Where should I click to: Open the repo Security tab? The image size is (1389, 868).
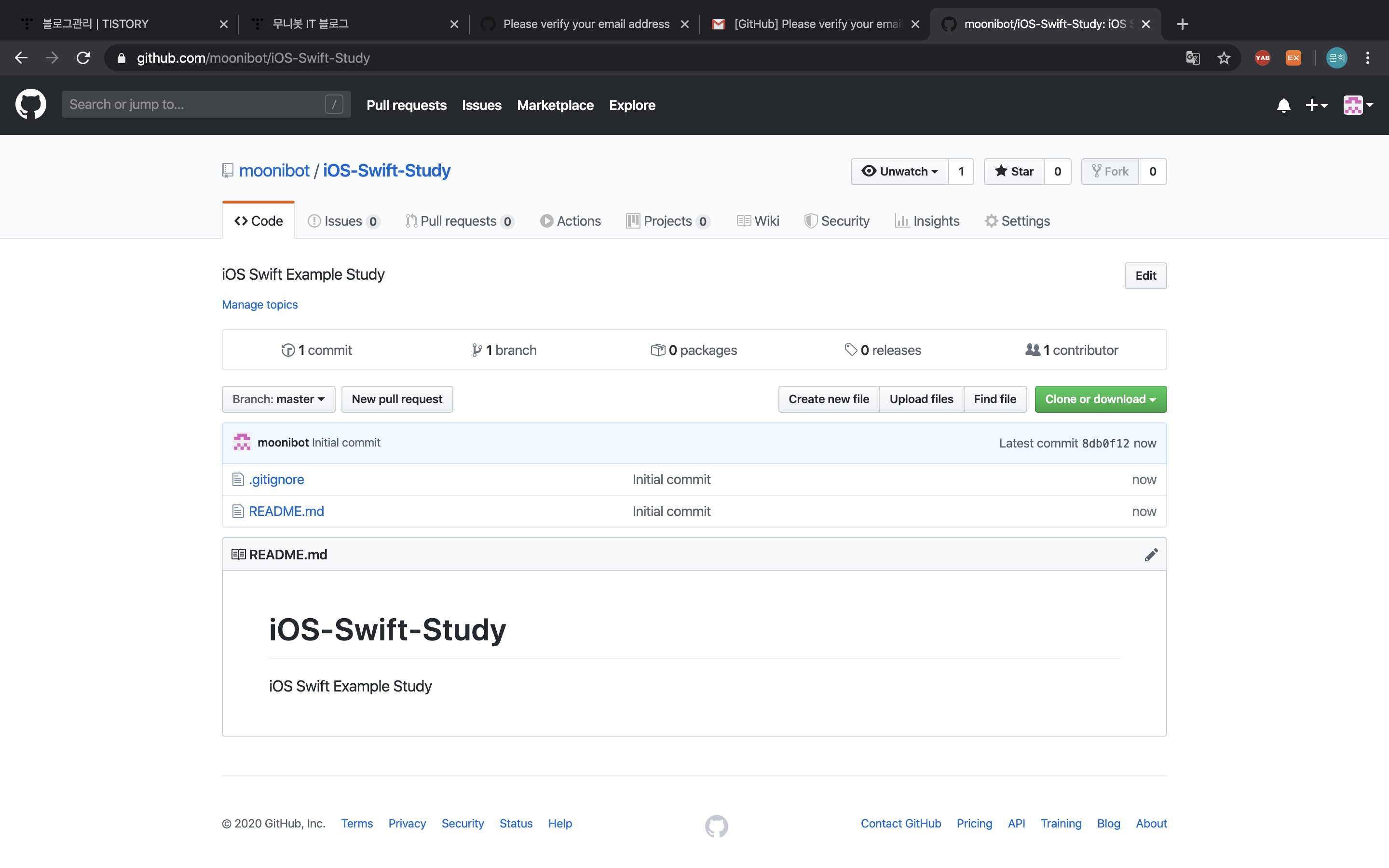836,221
